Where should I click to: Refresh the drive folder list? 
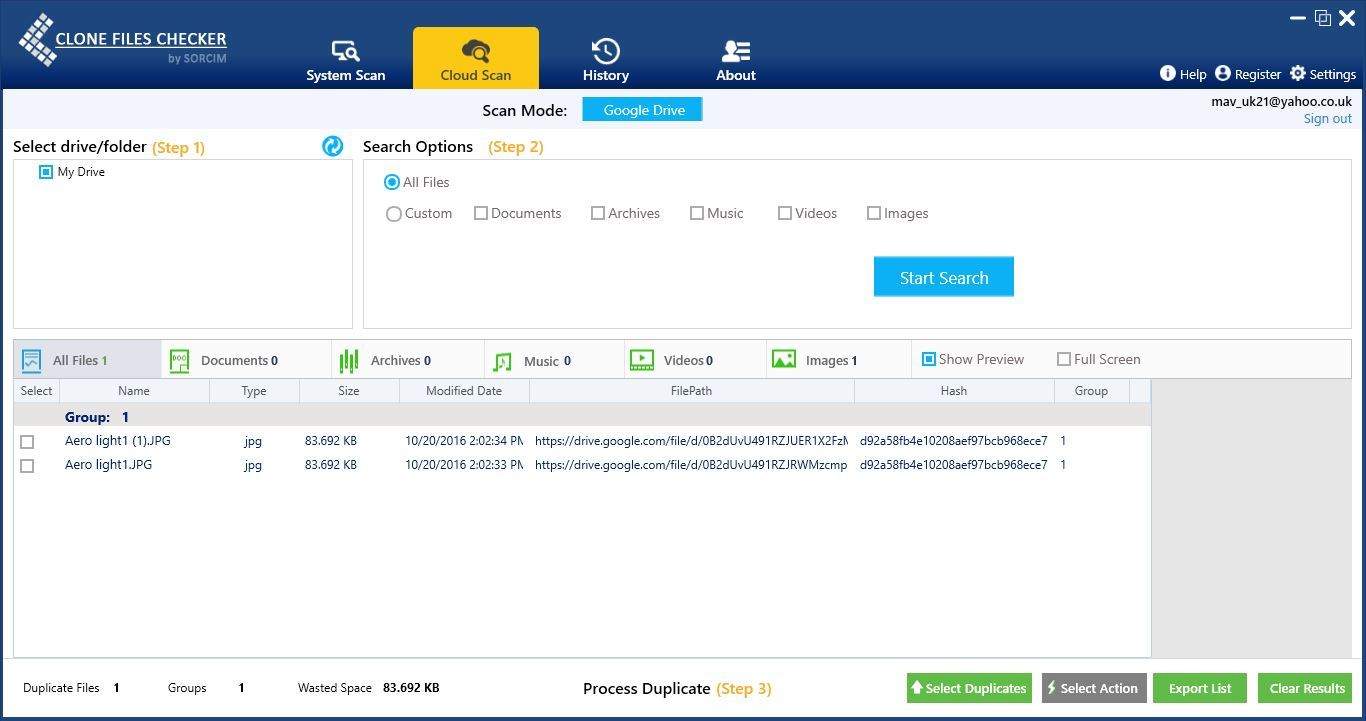click(333, 146)
